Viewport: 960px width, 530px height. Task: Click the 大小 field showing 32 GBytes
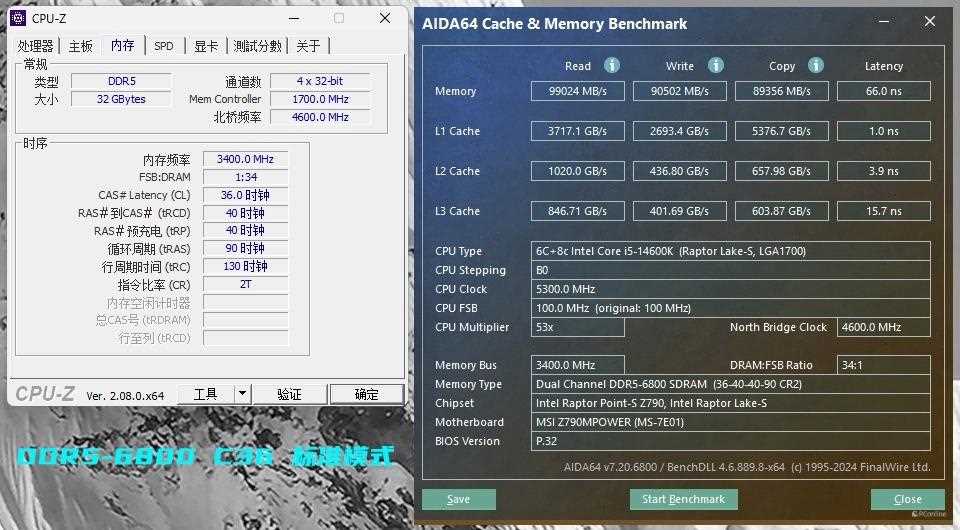(x=121, y=99)
